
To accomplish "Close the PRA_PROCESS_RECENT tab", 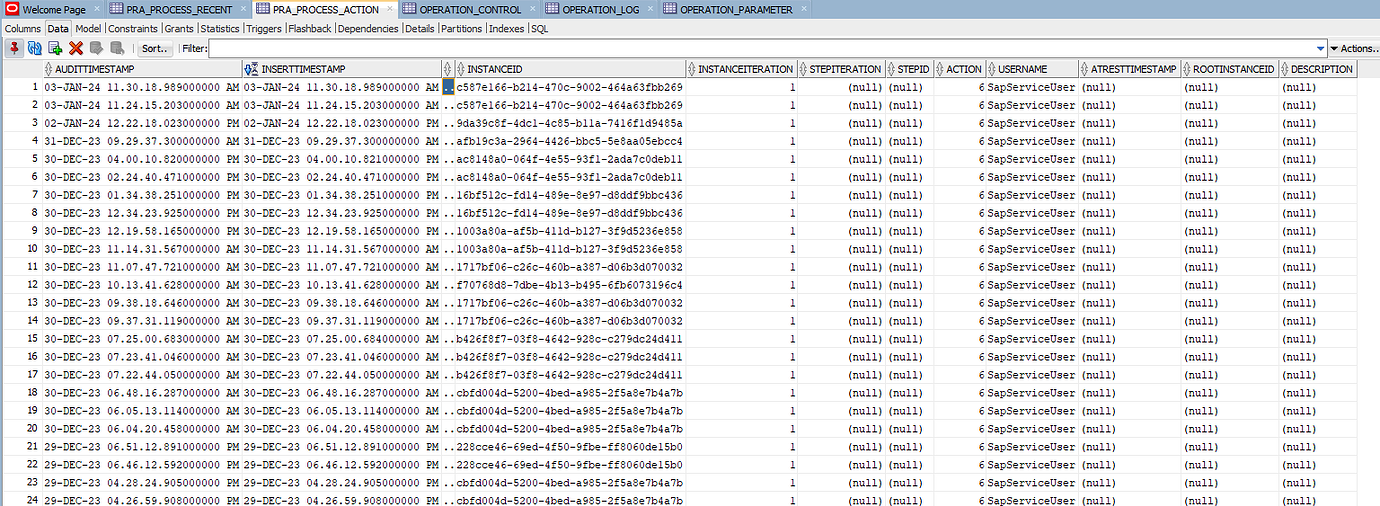I will [x=242, y=10].
